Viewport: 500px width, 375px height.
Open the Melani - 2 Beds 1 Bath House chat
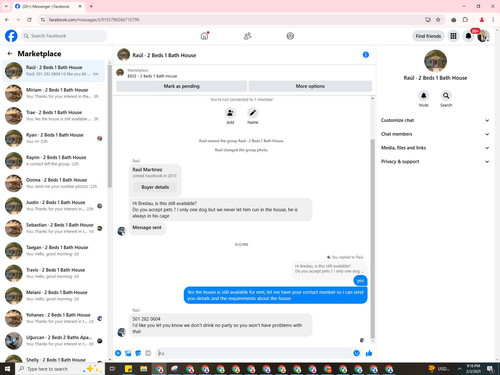[x=54, y=296]
